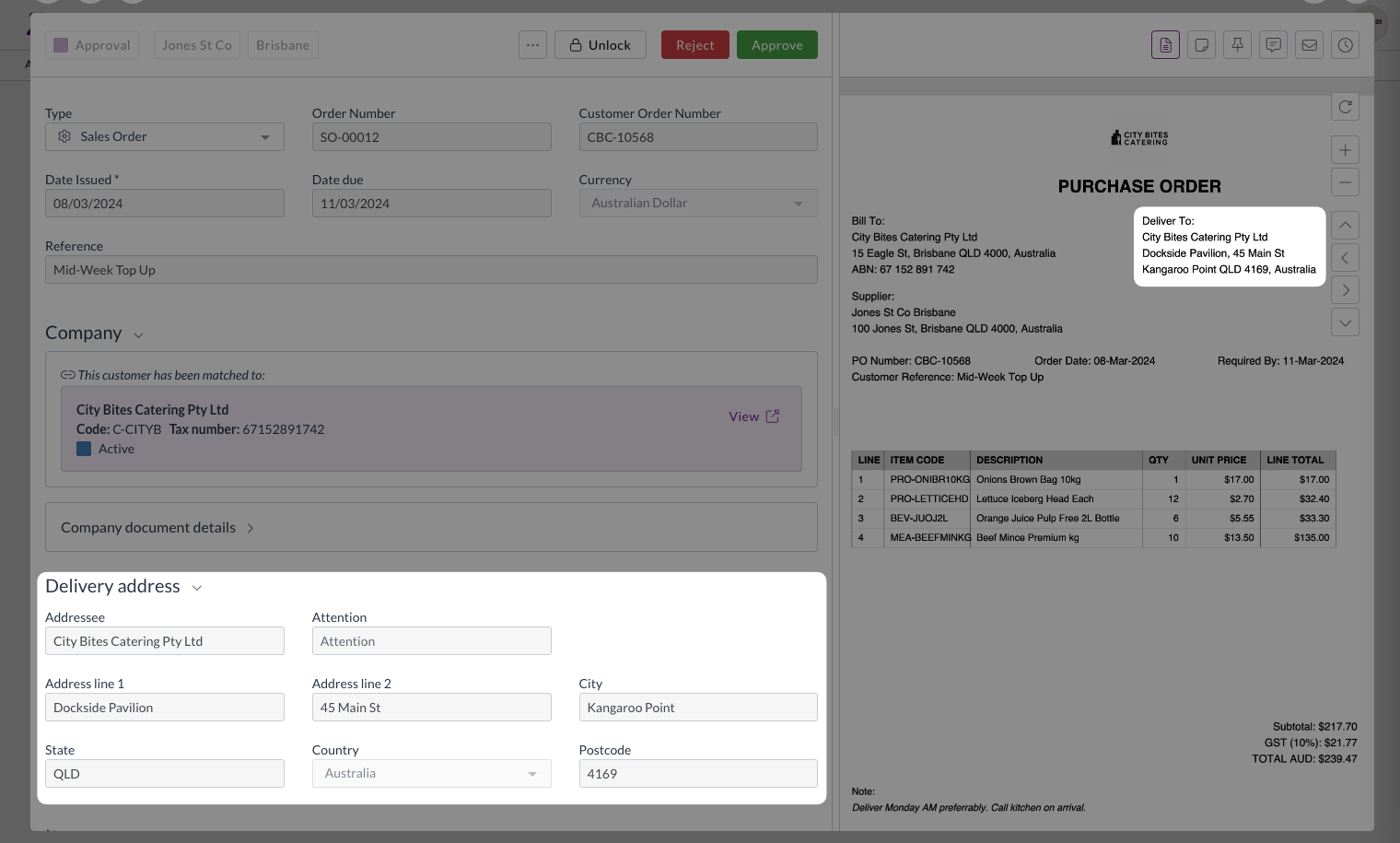Open the document view icon

coord(1165,44)
